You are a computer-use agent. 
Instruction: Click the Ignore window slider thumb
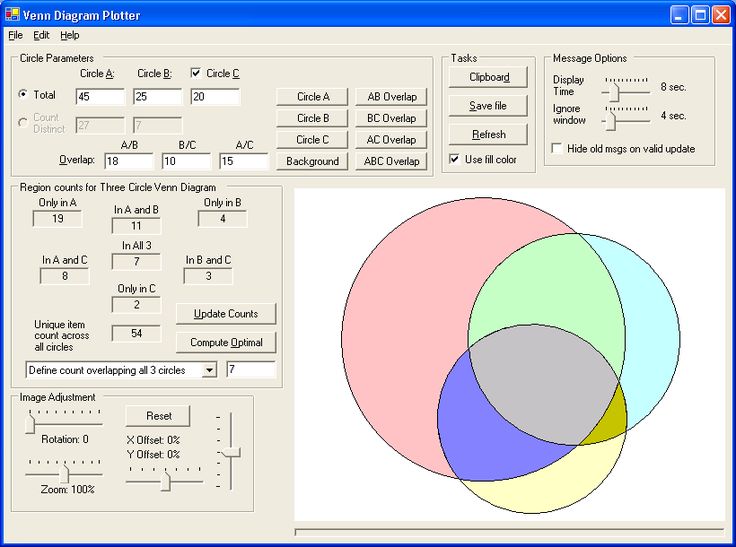click(610, 122)
